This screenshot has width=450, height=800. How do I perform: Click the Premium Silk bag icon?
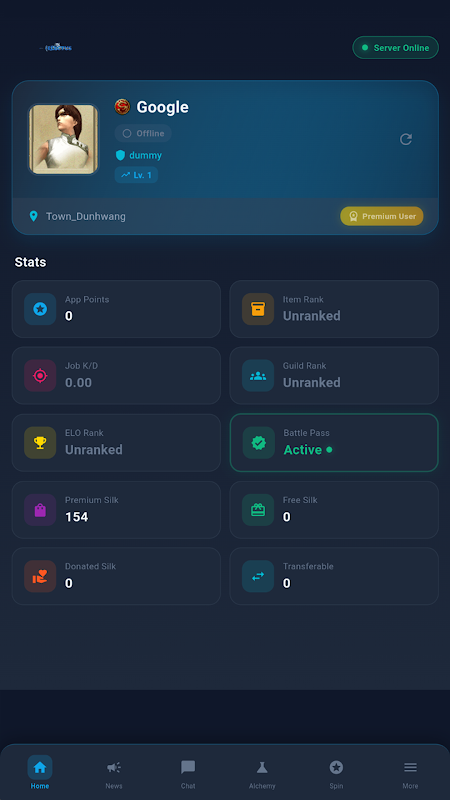(x=40, y=510)
